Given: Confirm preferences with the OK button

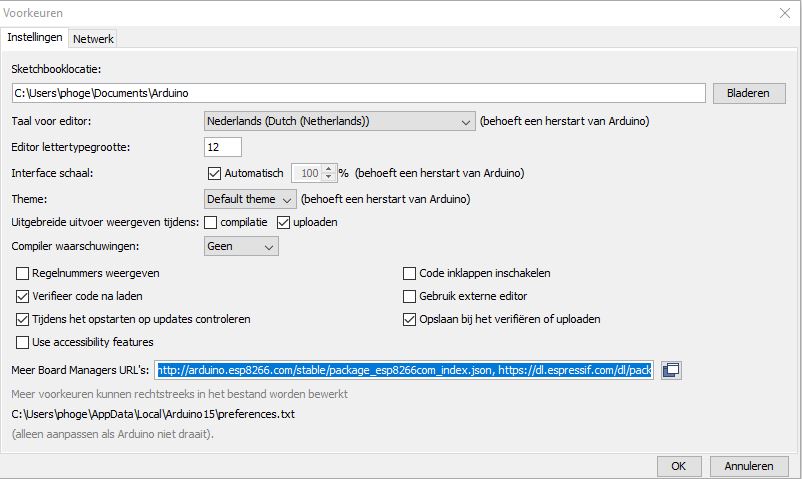Looking at the screenshot, I should coord(679,466).
